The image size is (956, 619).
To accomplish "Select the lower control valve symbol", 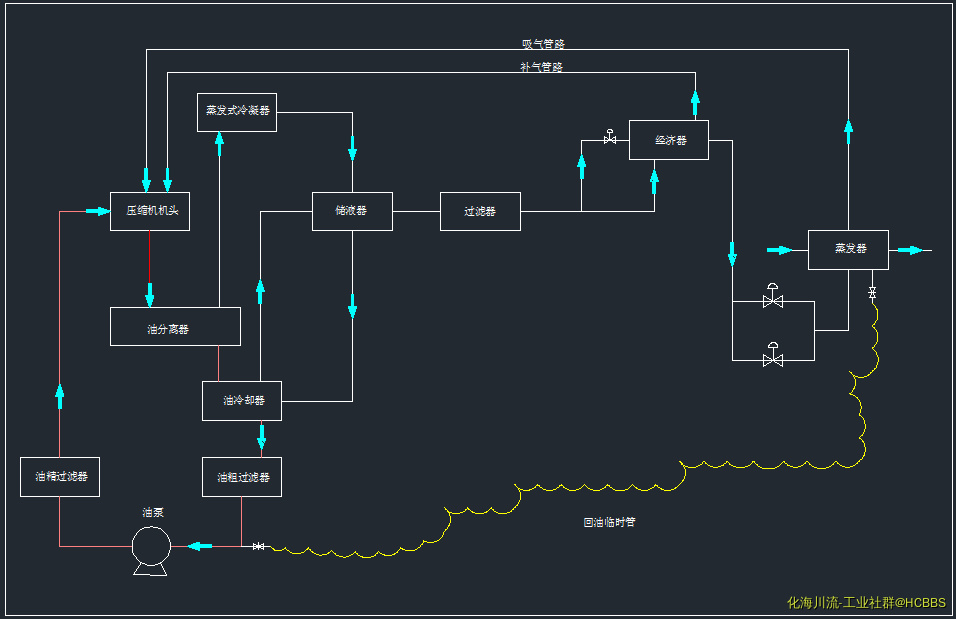I will click(772, 359).
